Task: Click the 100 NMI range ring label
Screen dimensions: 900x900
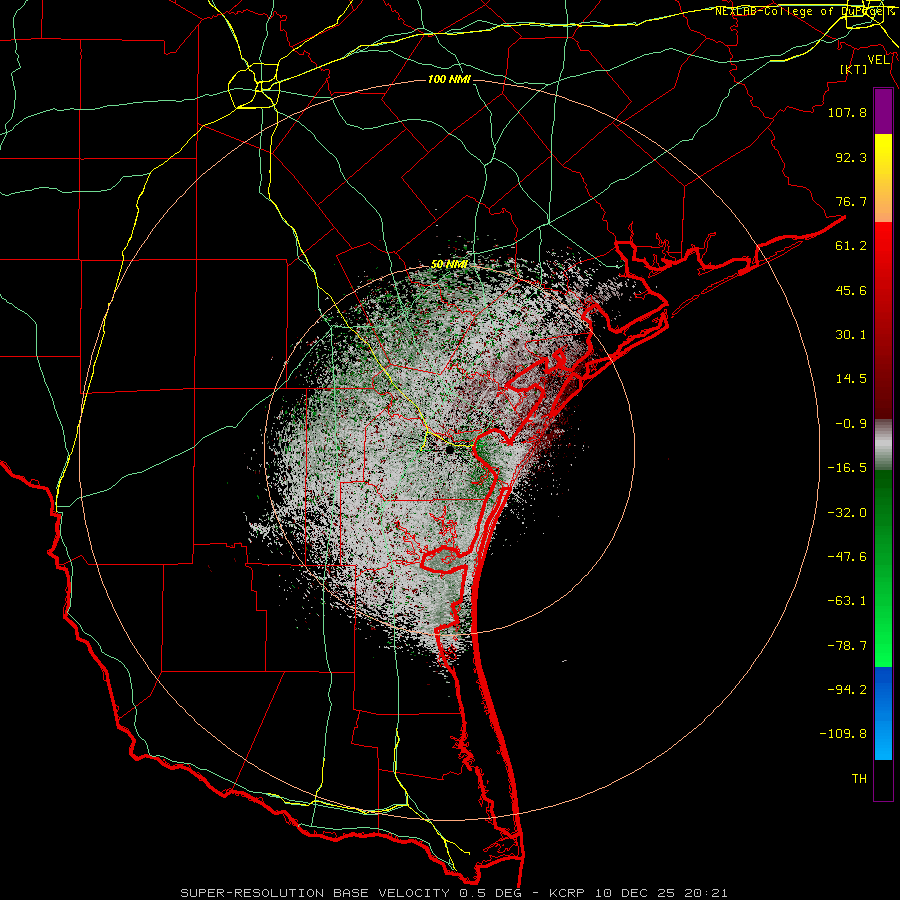Action: click(x=449, y=79)
